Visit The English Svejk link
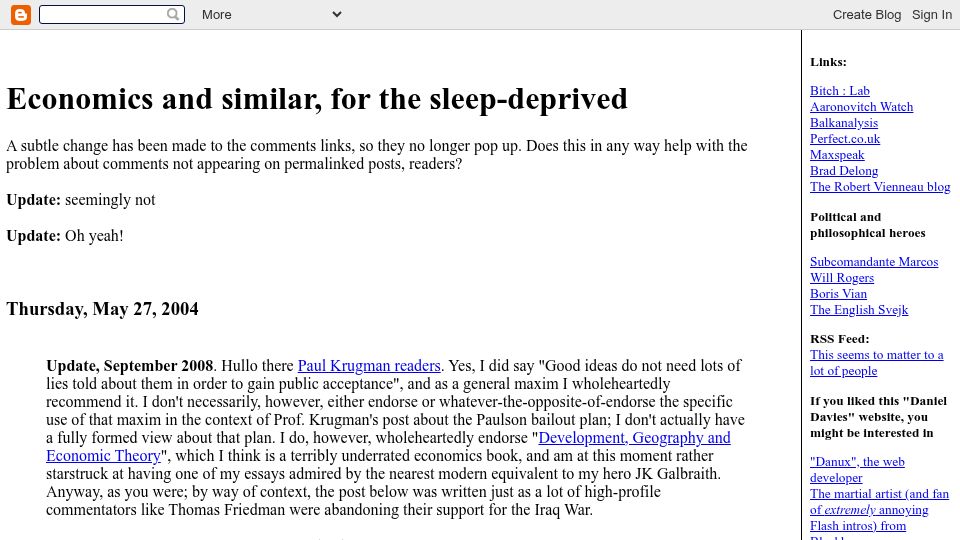The height and width of the screenshot is (540, 960). (x=859, y=310)
